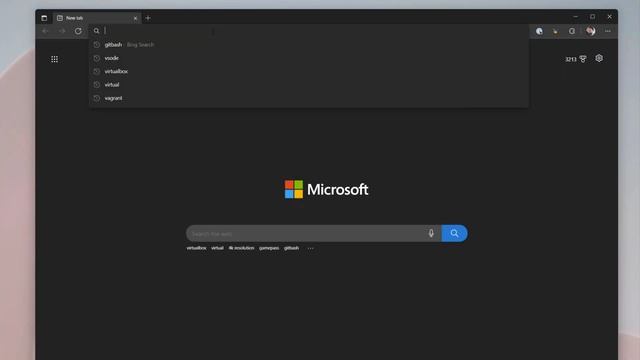Minimize the browser window
The height and width of the screenshot is (360, 640).
point(576,17)
